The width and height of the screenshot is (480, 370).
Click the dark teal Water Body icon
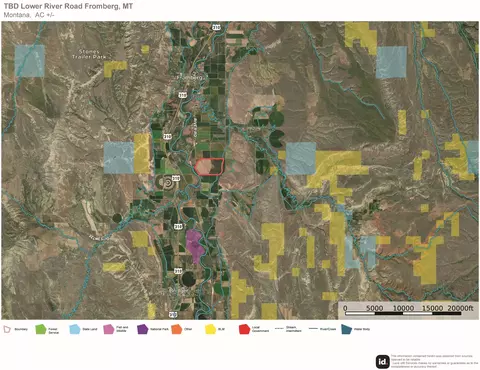pyautogui.click(x=346, y=329)
